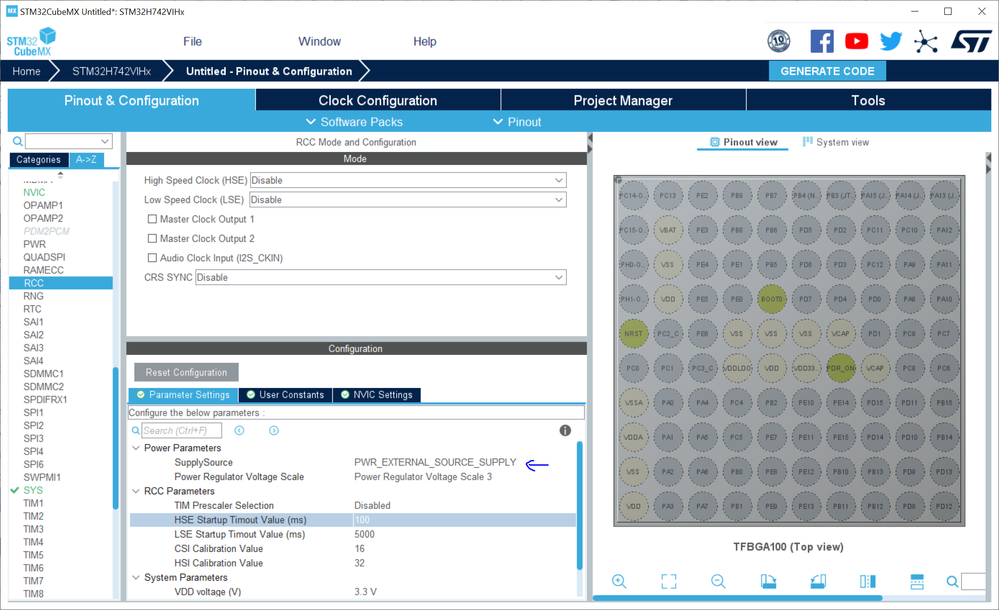Select QUADSPI in the peripheral list

pos(44,257)
